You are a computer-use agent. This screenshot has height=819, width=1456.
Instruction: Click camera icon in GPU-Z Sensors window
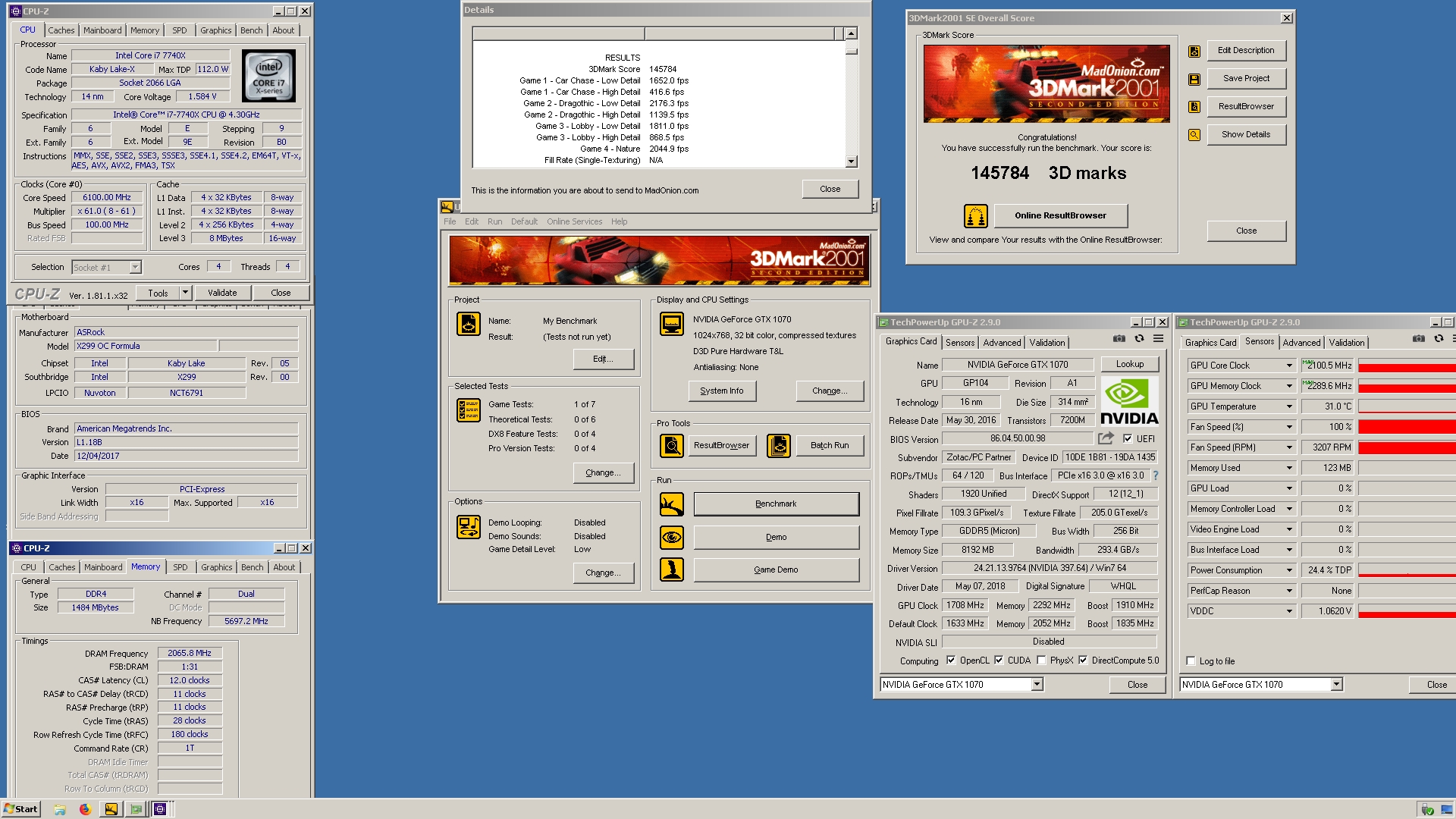pyautogui.click(x=1419, y=339)
